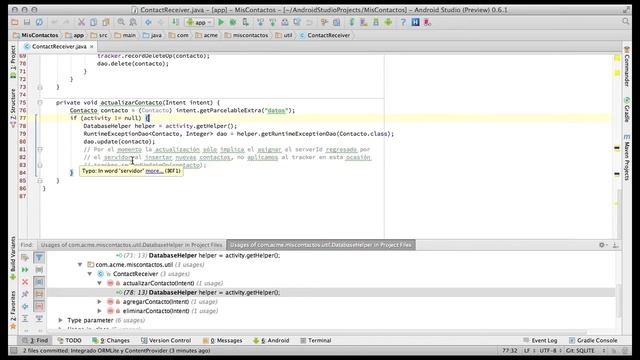
Task: Fold the actualizarContacto method in gutter
Action: coord(40,102)
